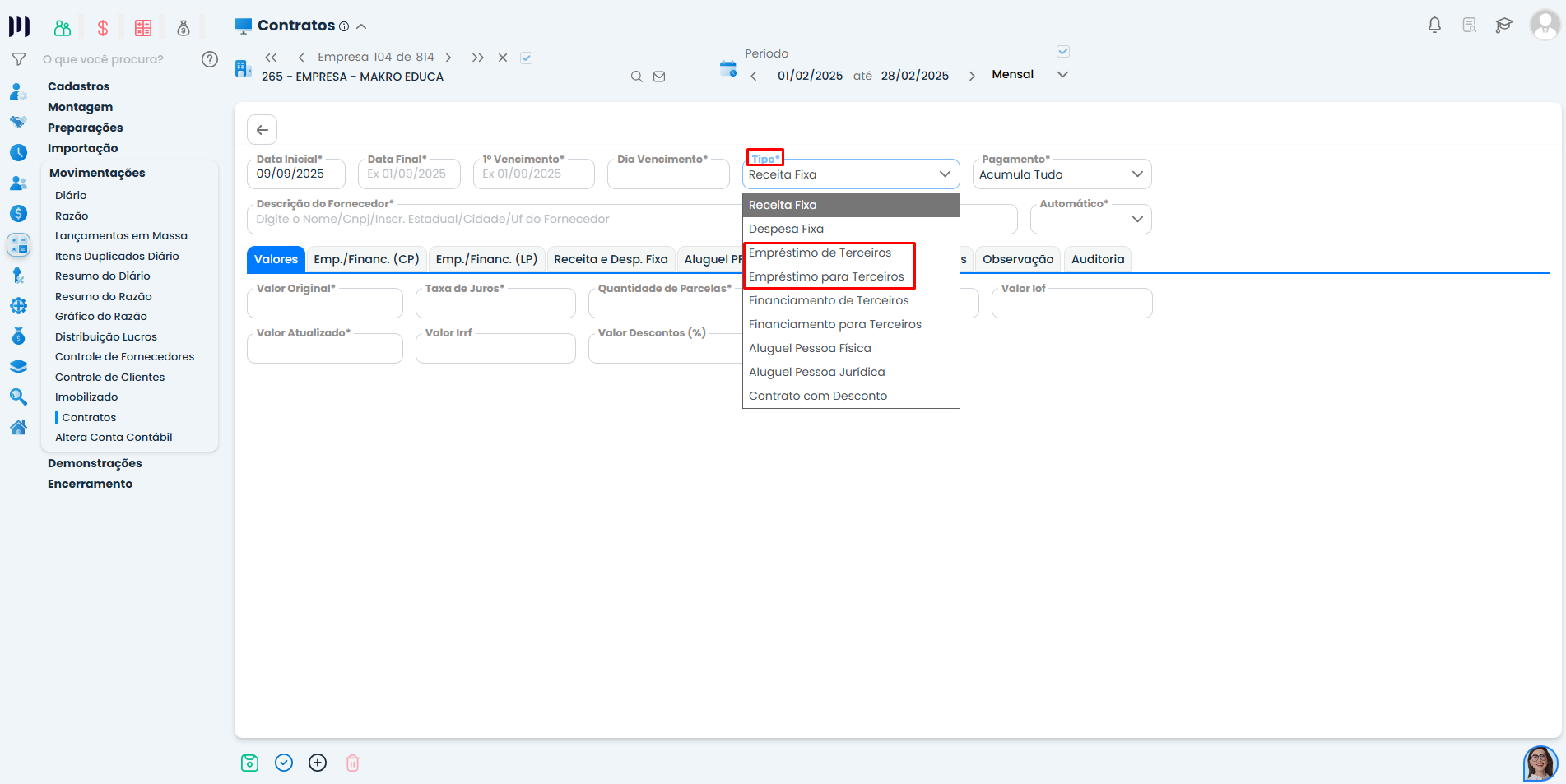Click the add new record plus icon
The height and width of the screenshot is (784, 1566).
click(x=318, y=763)
